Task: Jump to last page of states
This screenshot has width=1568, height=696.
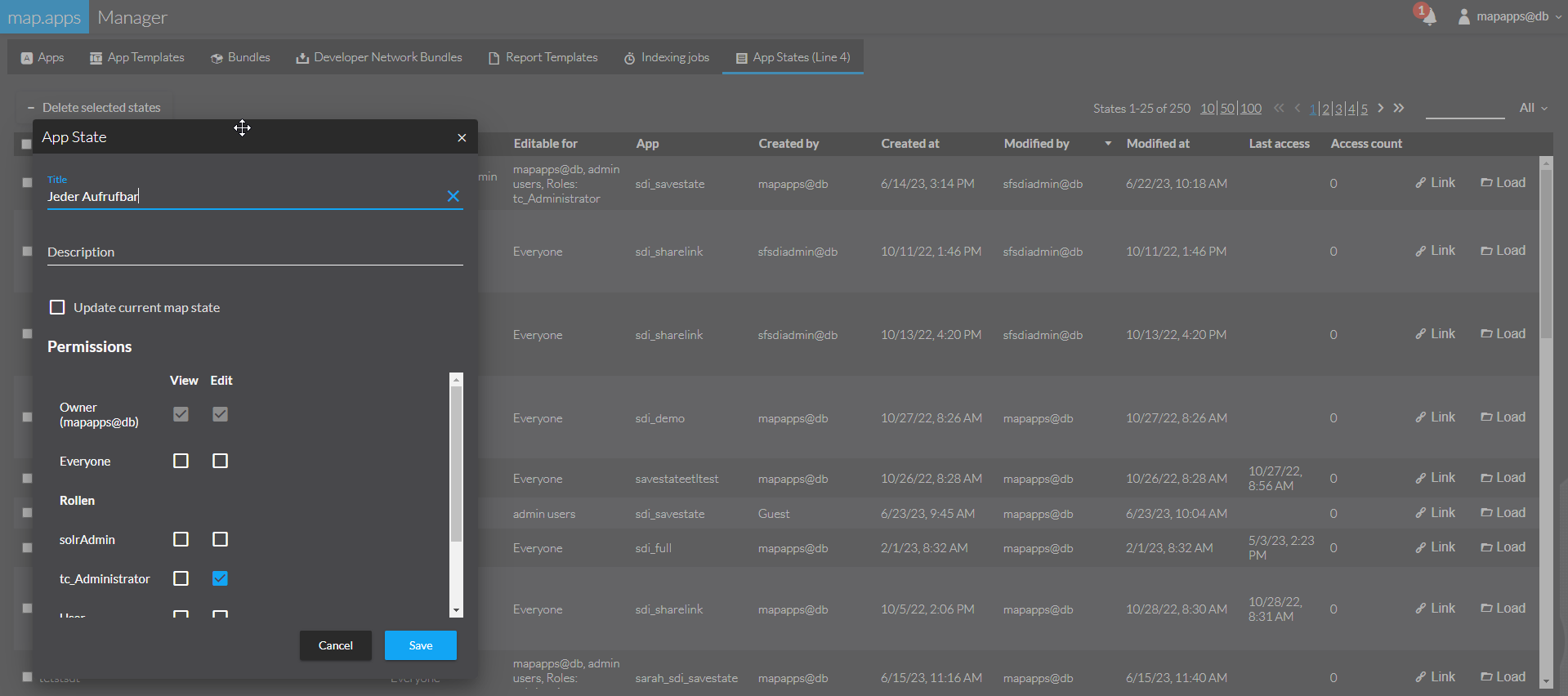Action: coord(1399,108)
